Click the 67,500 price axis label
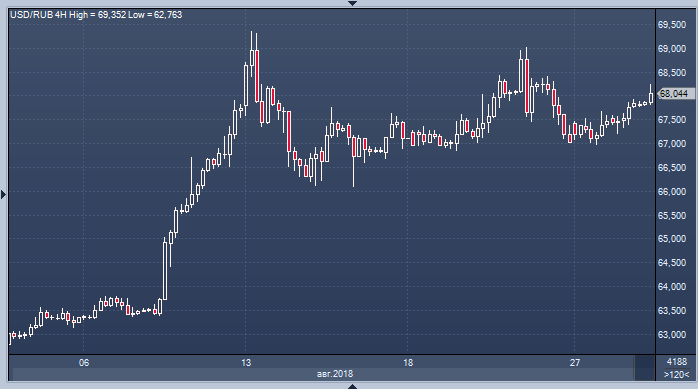Viewport: 698px width, 389px height. (672, 120)
